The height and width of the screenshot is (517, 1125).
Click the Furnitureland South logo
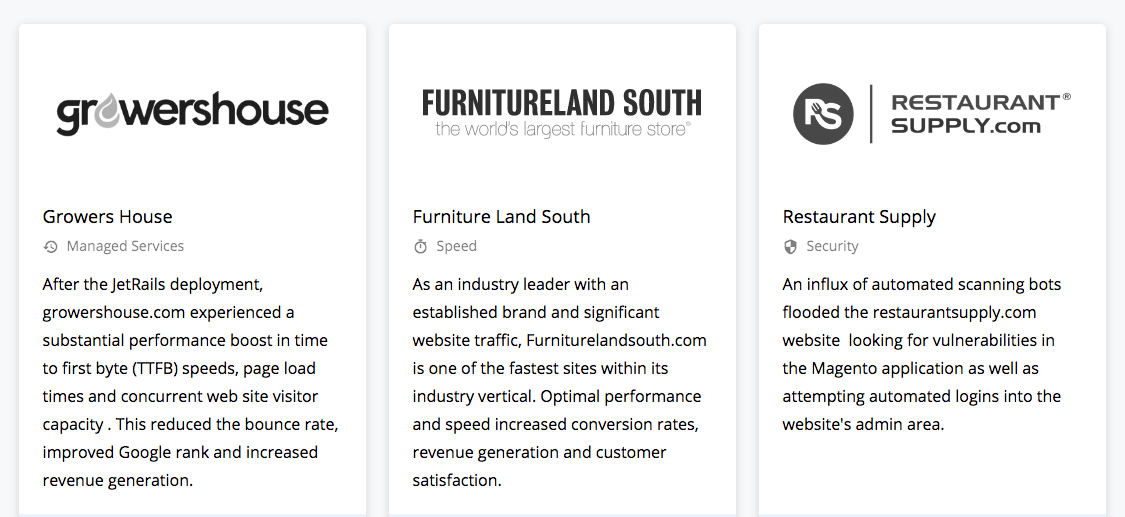[562, 113]
